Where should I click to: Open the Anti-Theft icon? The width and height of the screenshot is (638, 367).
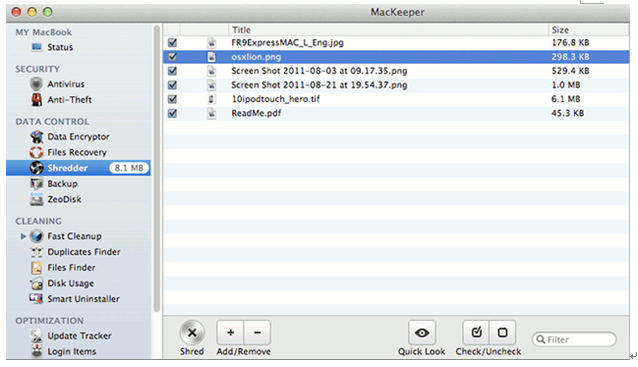pos(37,100)
